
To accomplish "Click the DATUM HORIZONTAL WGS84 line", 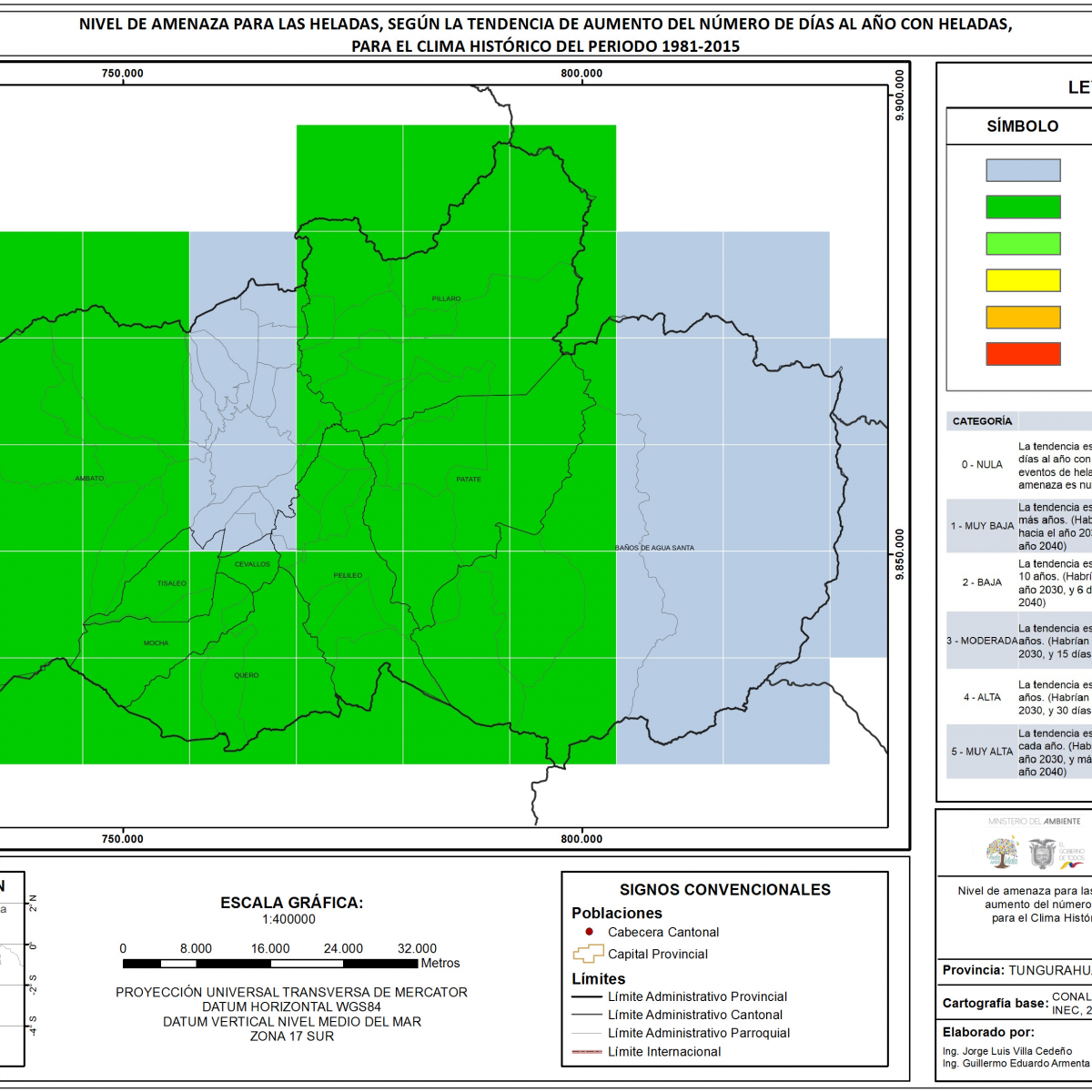I will [291, 1006].
